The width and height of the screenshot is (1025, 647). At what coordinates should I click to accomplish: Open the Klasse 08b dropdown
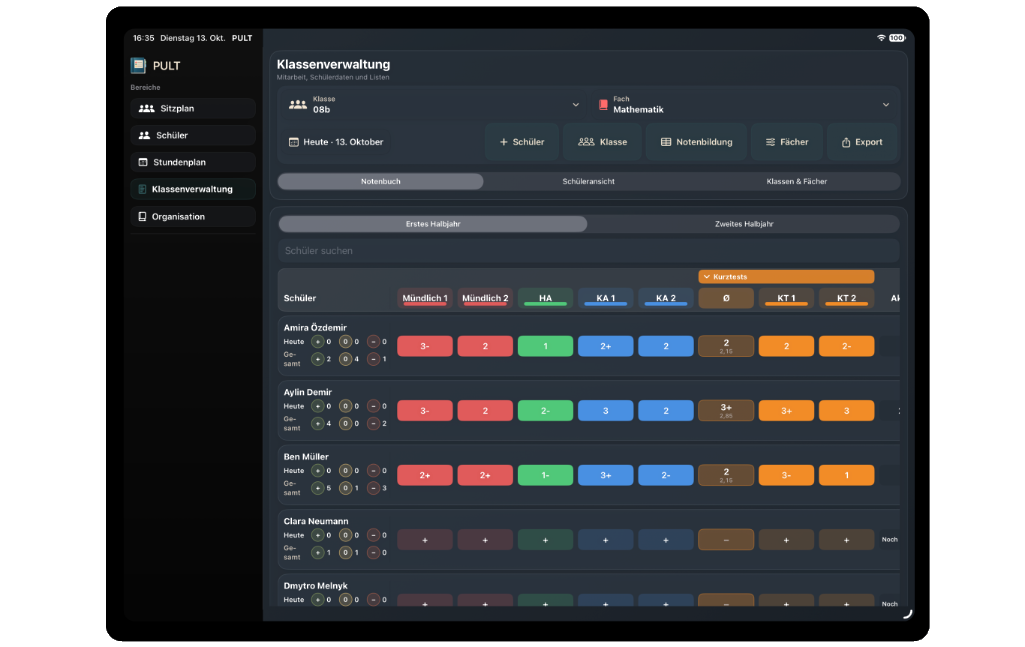435,105
